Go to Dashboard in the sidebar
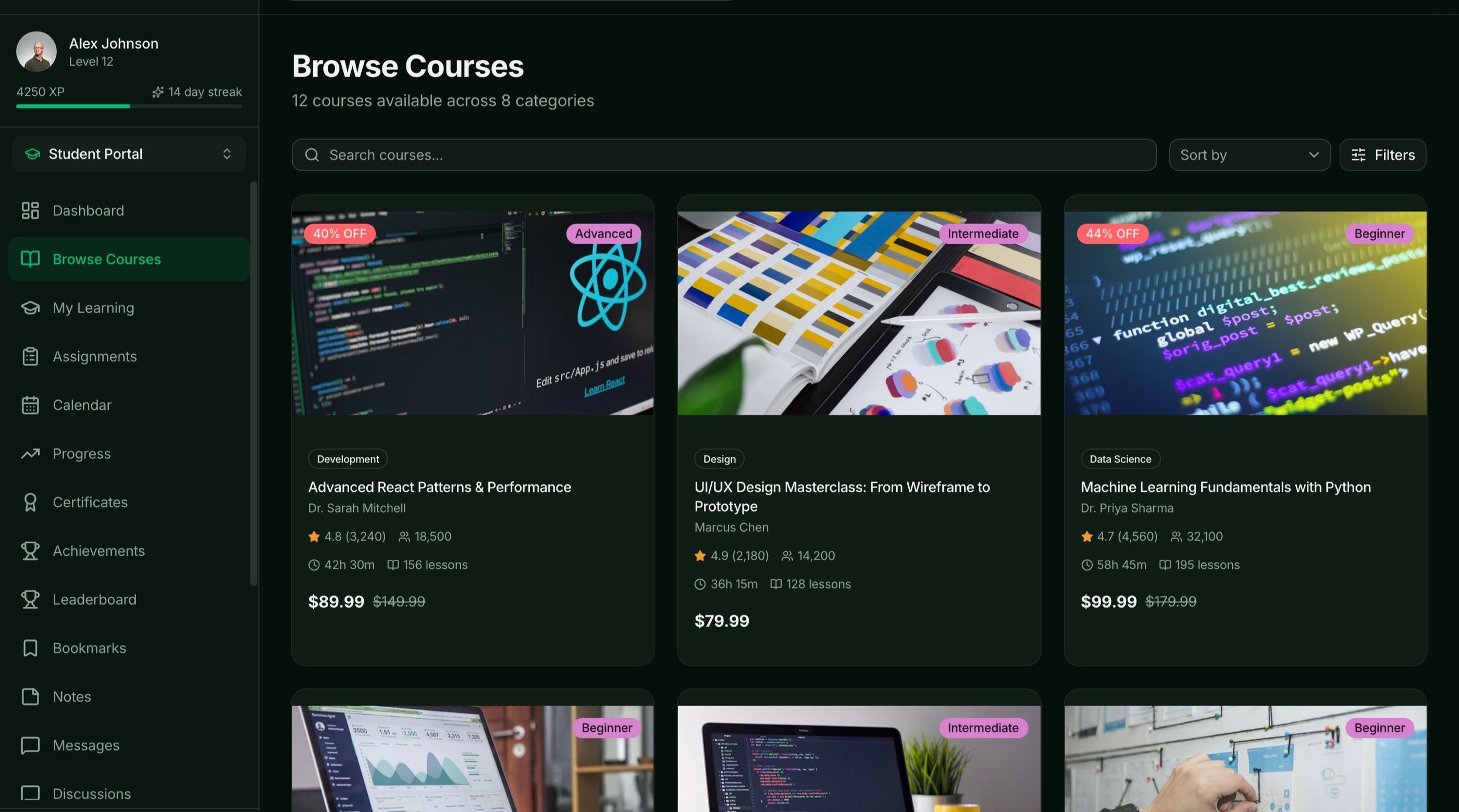Image resolution: width=1459 pixels, height=812 pixels. 129,210
